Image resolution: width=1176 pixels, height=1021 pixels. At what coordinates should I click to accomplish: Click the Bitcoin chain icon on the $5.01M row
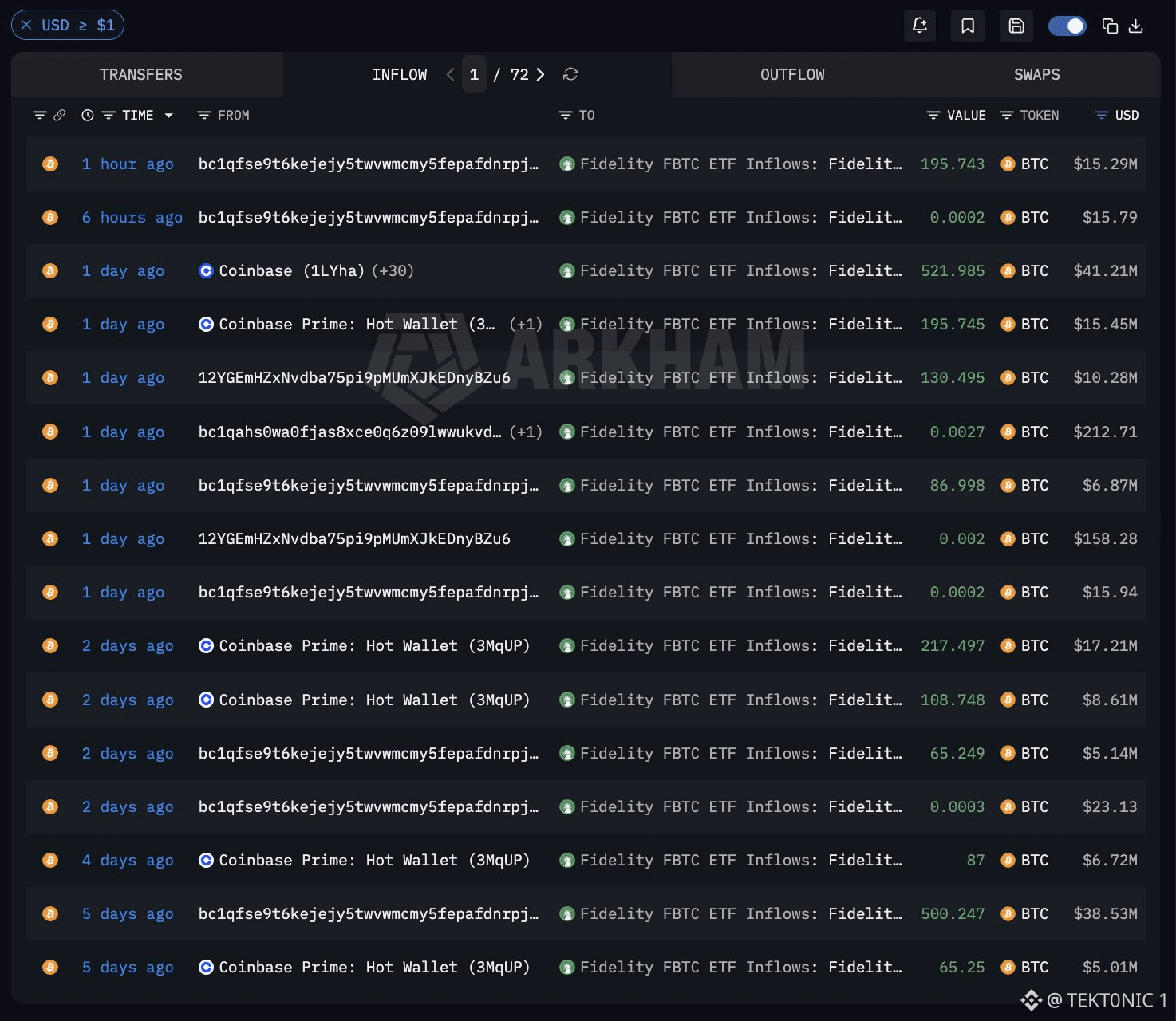coord(50,967)
